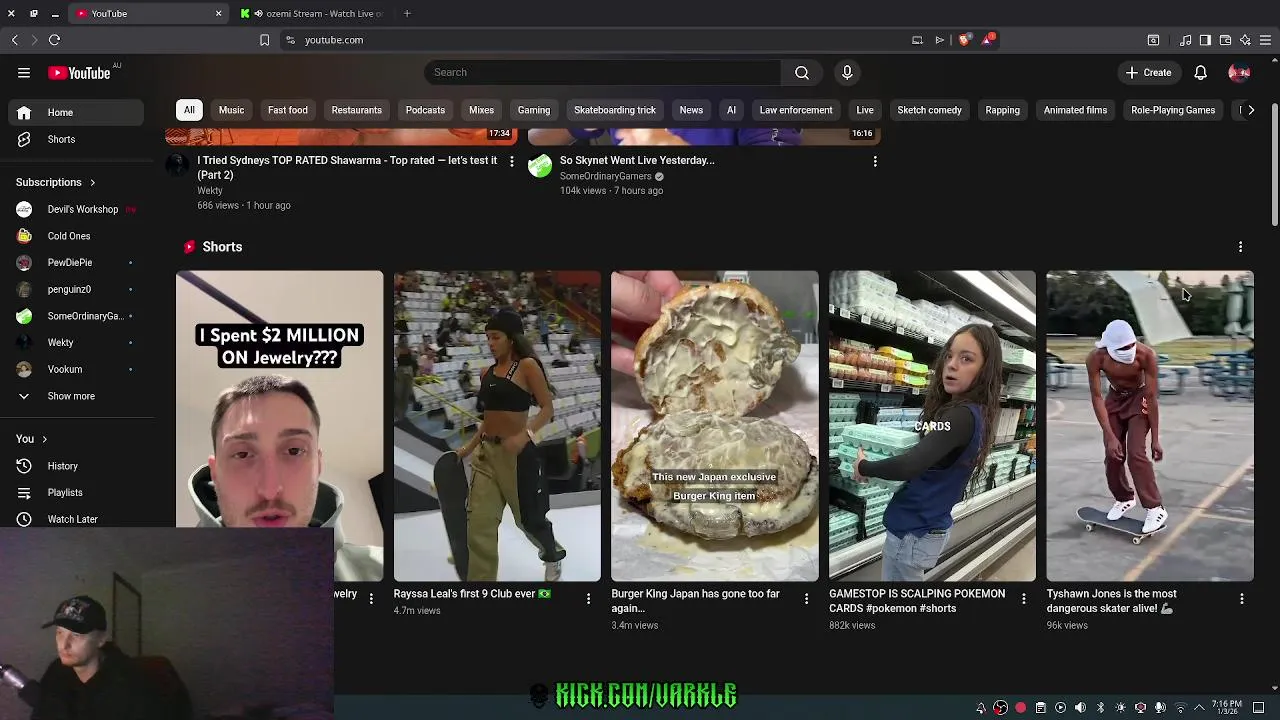Image resolution: width=1280 pixels, height=720 pixels.
Task: Select the Role-Playing Games chip
Action: click(x=1173, y=110)
